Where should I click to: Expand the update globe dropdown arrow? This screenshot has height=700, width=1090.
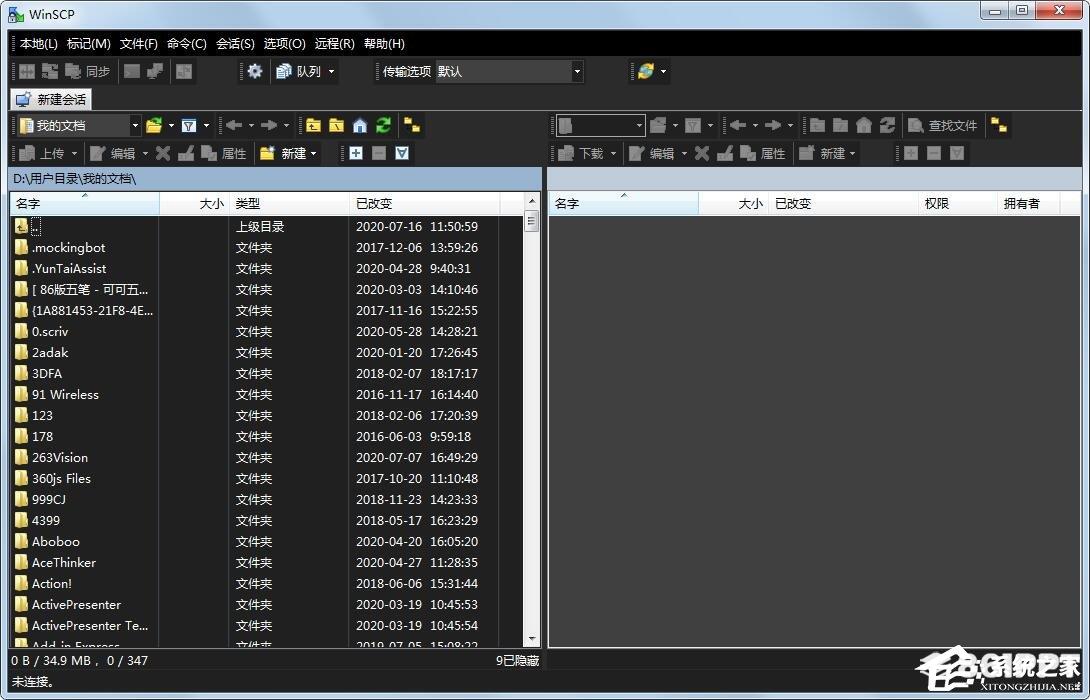(663, 71)
